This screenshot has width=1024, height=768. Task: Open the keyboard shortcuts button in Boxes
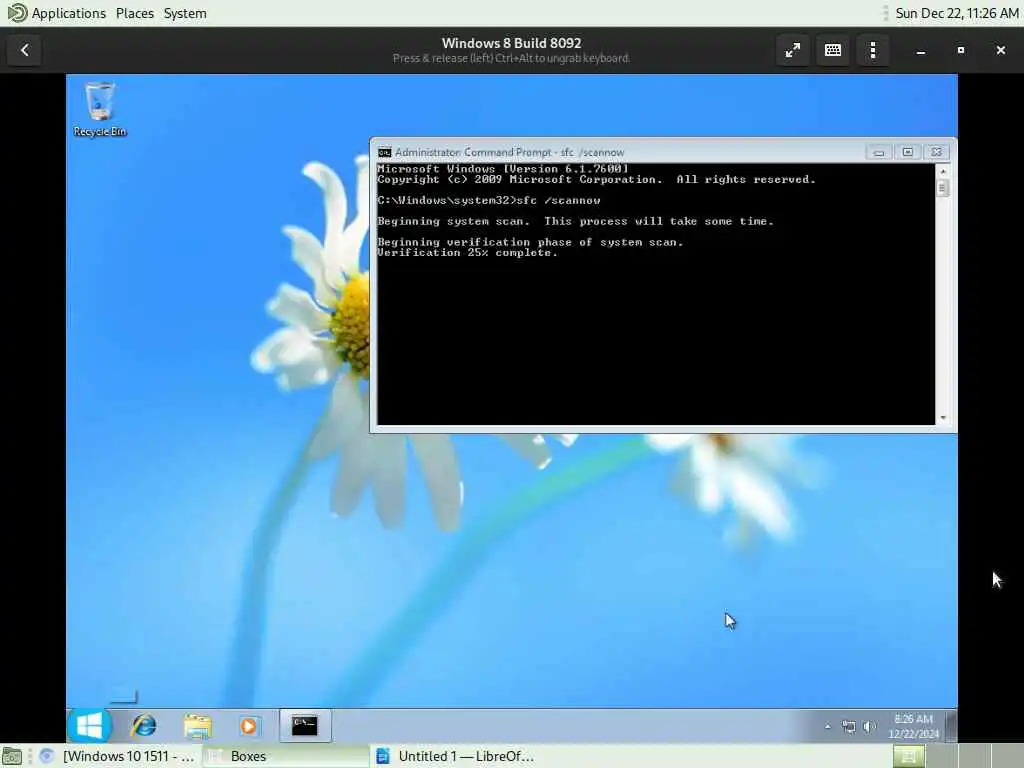(x=833, y=50)
